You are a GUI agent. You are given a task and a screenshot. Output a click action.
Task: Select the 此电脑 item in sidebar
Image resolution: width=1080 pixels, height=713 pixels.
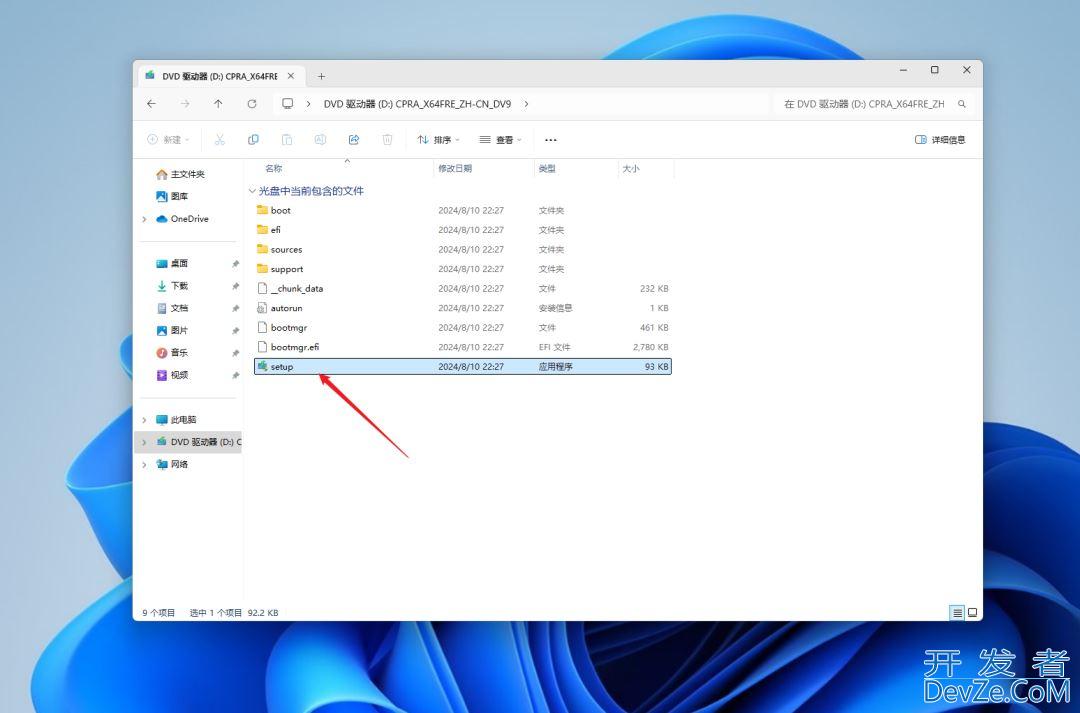coord(183,420)
